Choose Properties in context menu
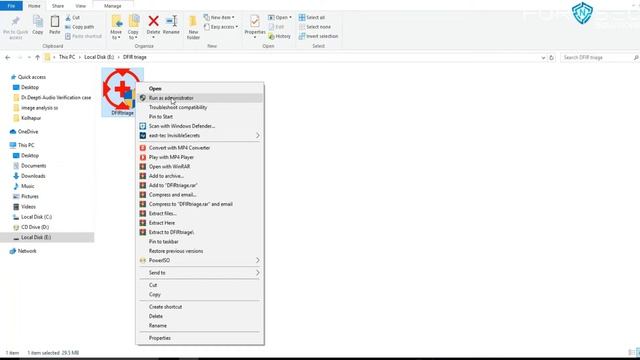The width and height of the screenshot is (640, 360). coord(200,338)
